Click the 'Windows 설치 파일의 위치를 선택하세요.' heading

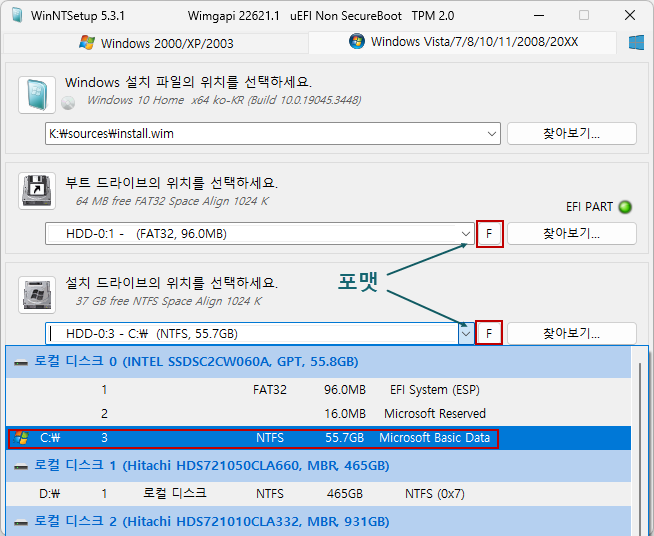(x=188, y=82)
